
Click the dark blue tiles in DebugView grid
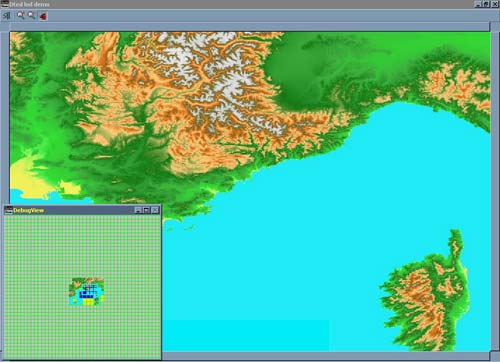(87, 294)
